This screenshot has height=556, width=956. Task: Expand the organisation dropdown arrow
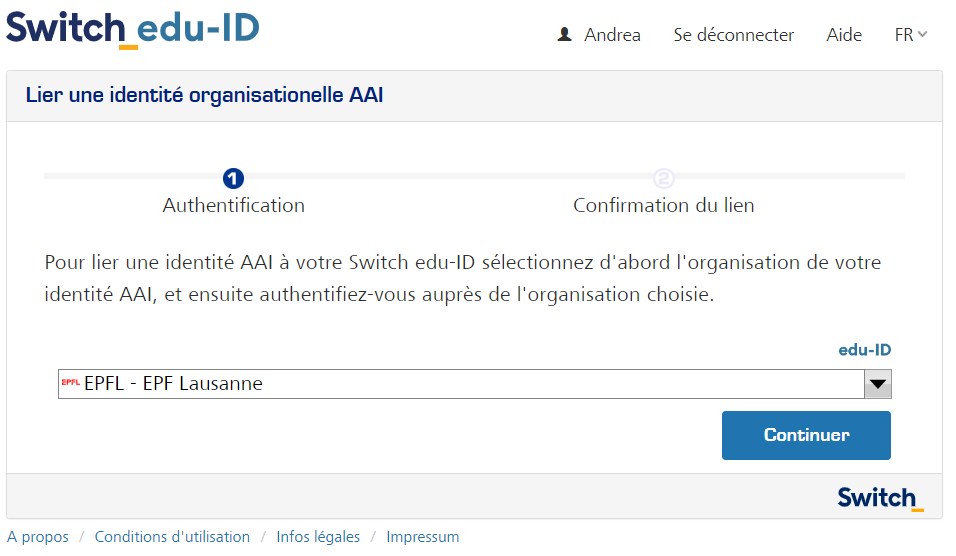[x=877, y=384]
